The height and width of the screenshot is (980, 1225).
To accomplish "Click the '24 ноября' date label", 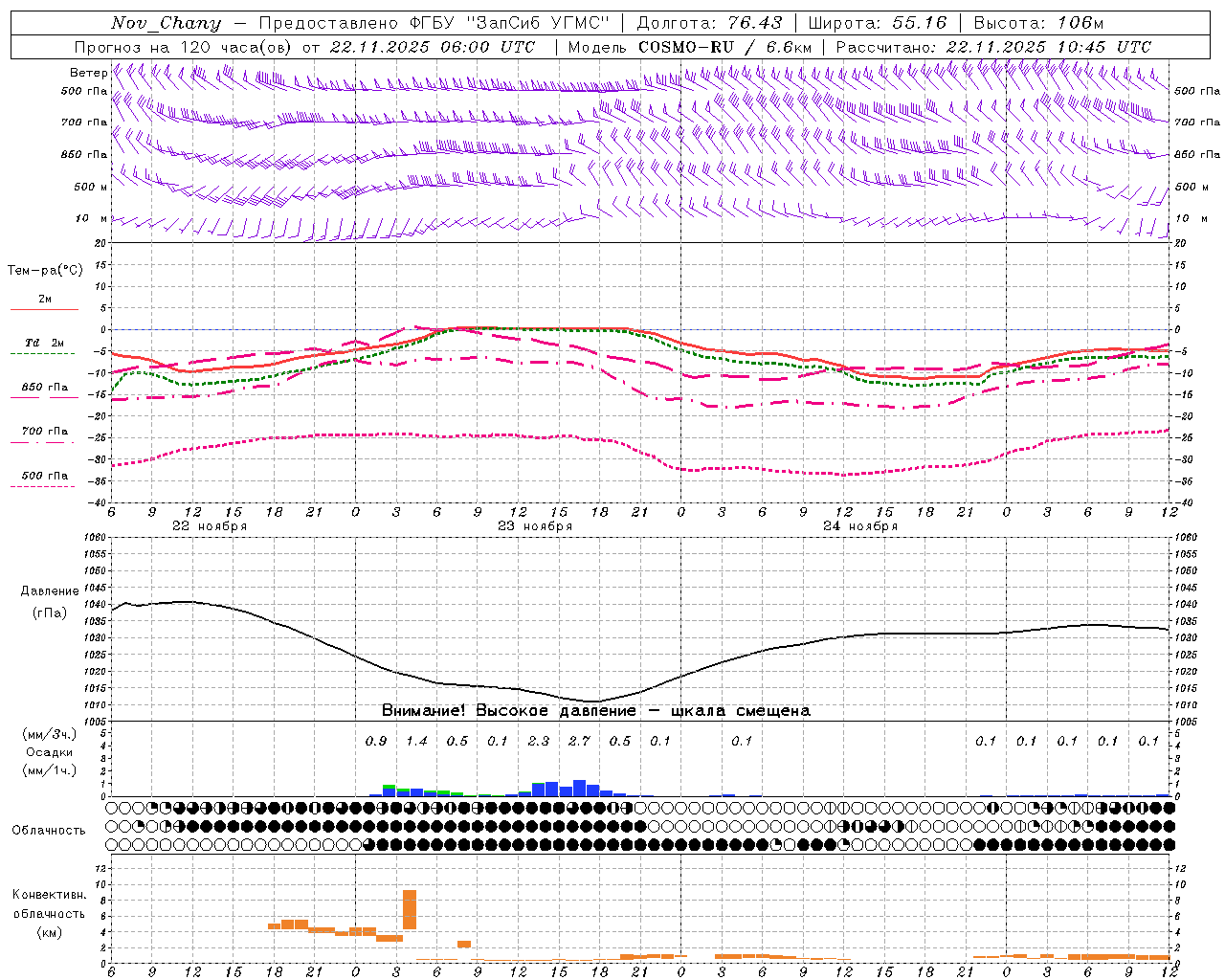I will (860, 526).
